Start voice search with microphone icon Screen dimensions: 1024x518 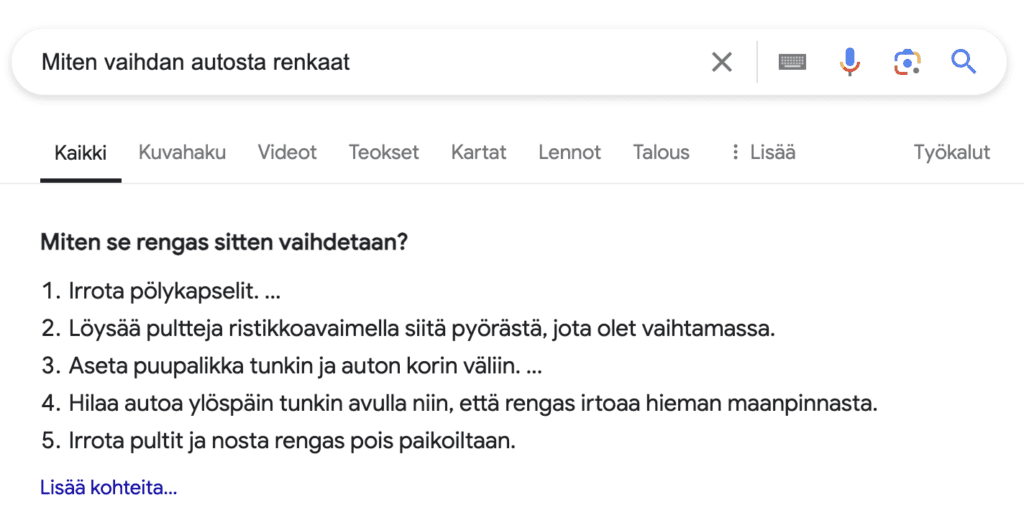[849, 62]
